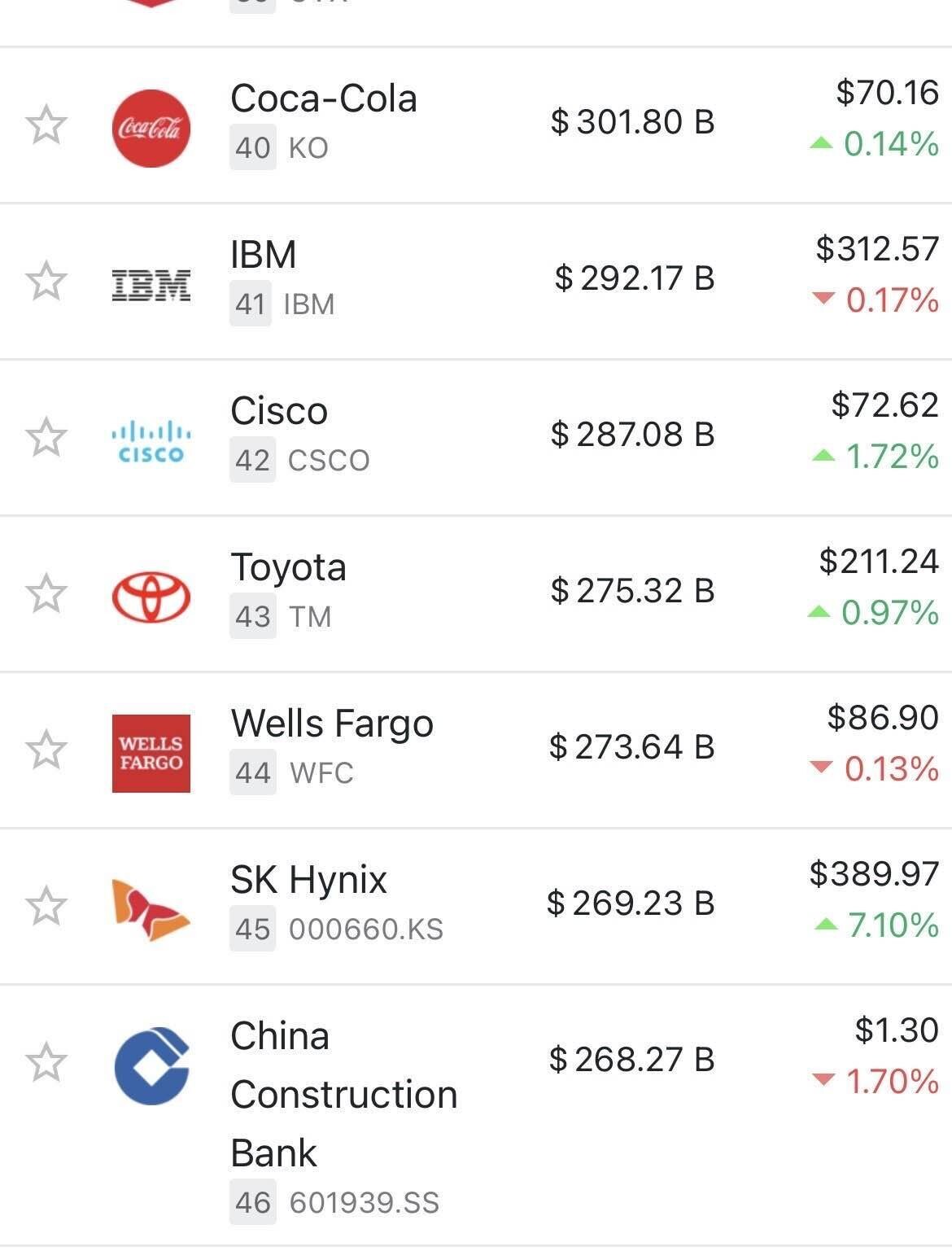Click the SK Hynix logo
The height and width of the screenshot is (1251, 952).
[x=151, y=909]
